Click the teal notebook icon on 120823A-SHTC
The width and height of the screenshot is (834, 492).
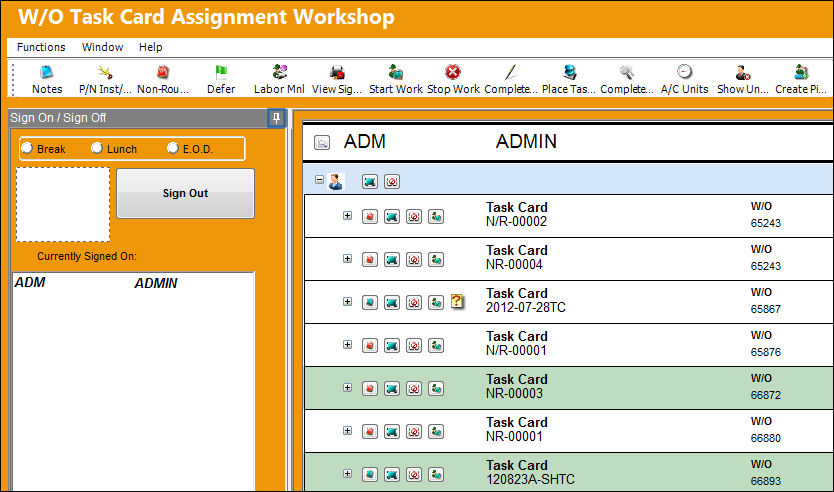pyautogui.click(x=370, y=474)
